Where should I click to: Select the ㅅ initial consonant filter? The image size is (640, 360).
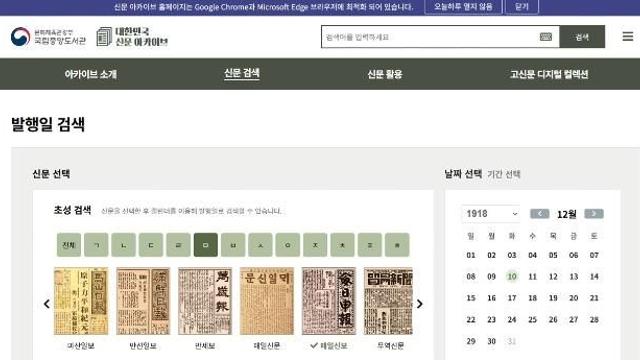[260, 245]
